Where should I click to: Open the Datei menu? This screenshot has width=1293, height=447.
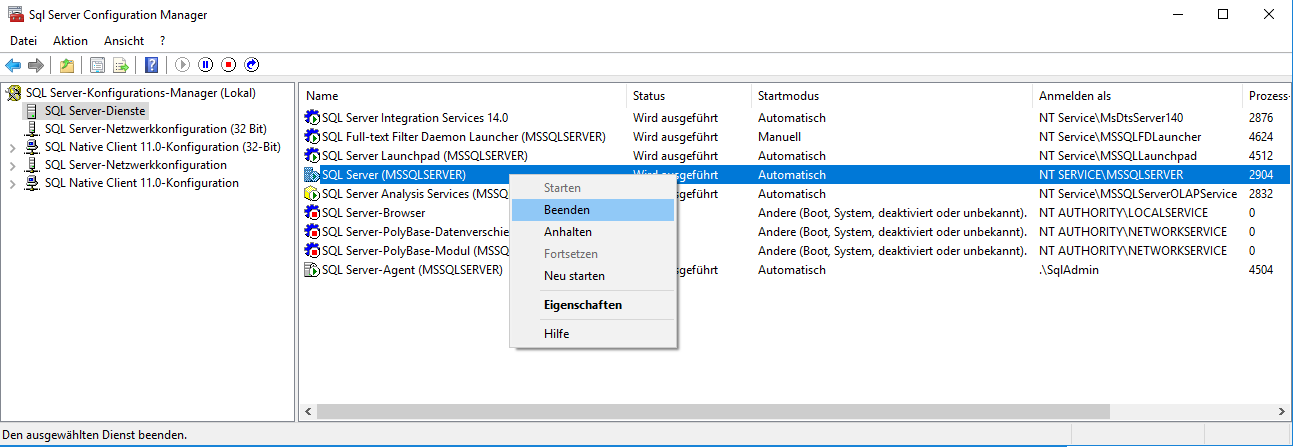tap(23, 41)
